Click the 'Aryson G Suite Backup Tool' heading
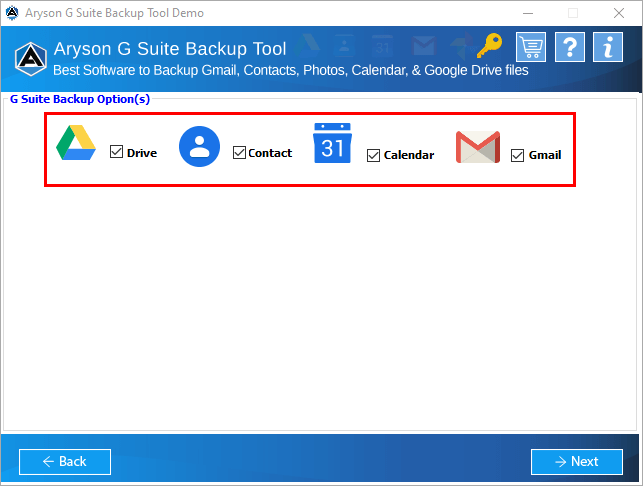Image resolution: width=643 pixels, height=486 pixels. coord(170,49)
